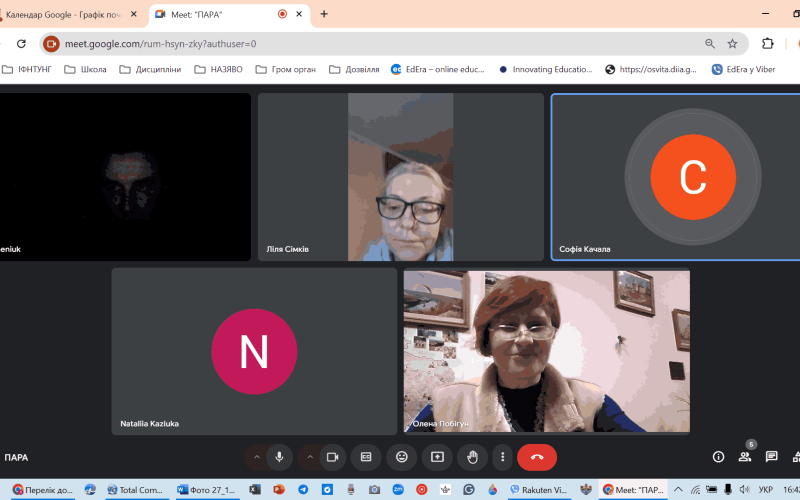Toggle the camera on or off in the call bar

(x=333, y=457)
